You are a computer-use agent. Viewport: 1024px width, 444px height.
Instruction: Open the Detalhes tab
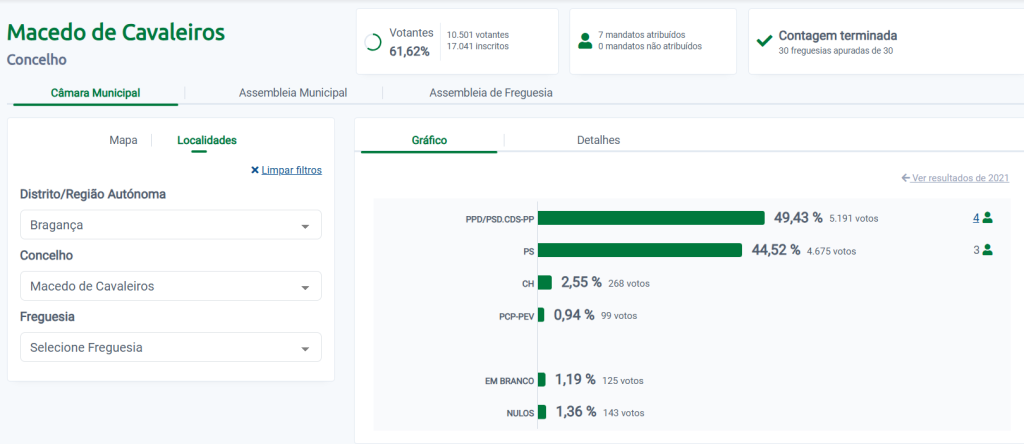598,140
